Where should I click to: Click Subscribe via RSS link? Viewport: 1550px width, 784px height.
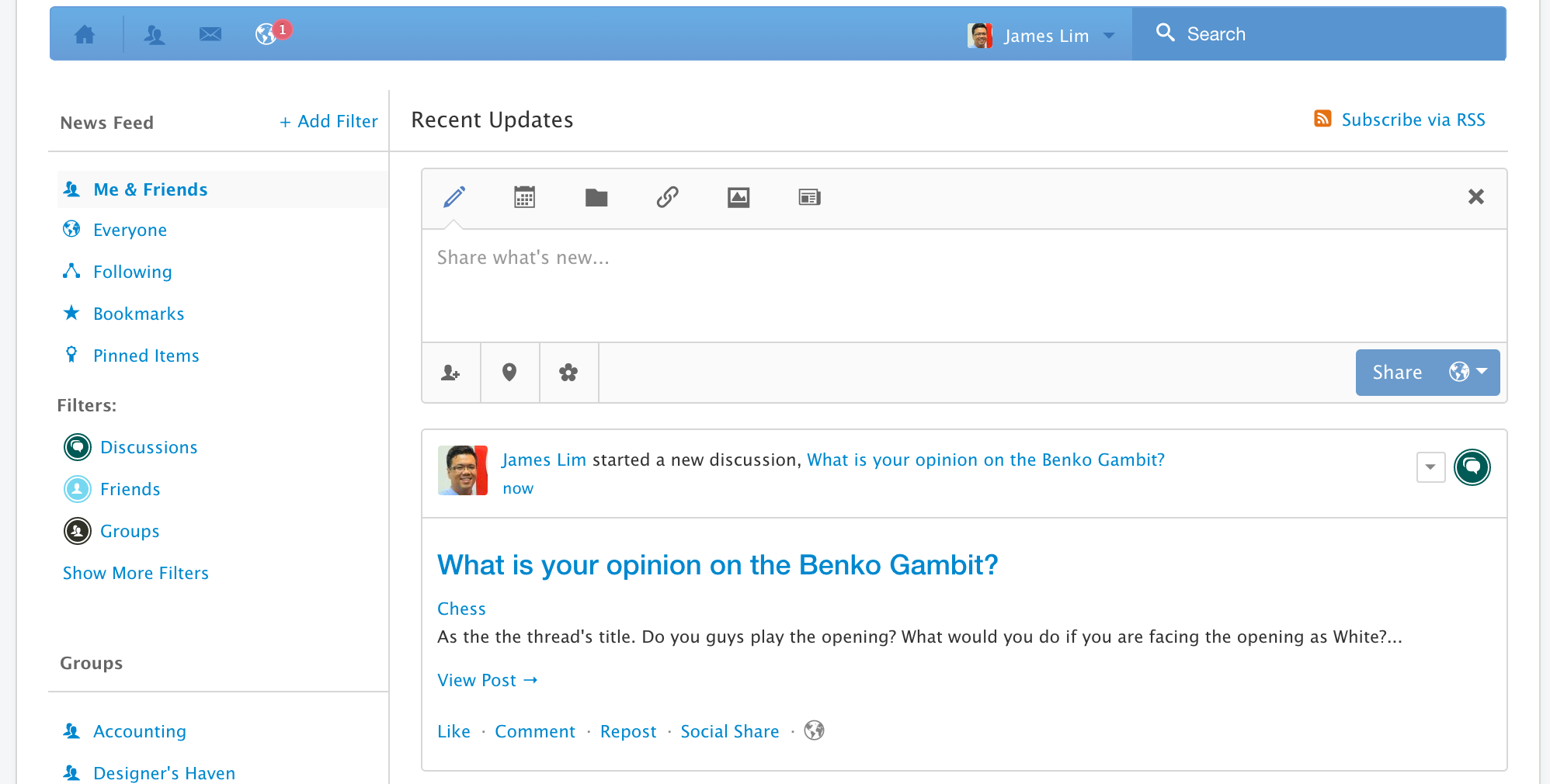pyautogui.click(x=1413, y=120)
